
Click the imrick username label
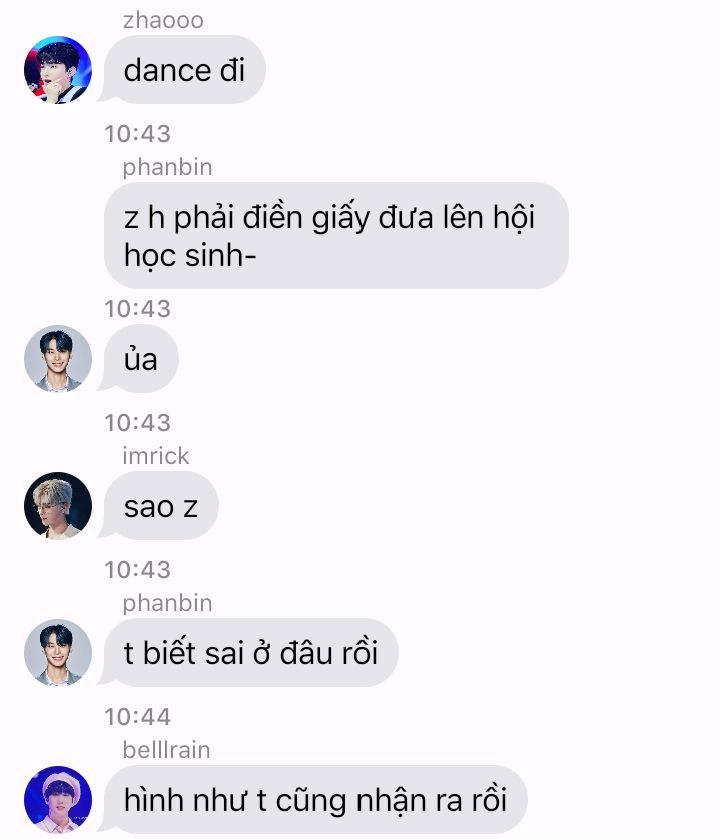[x=156, y=456]
